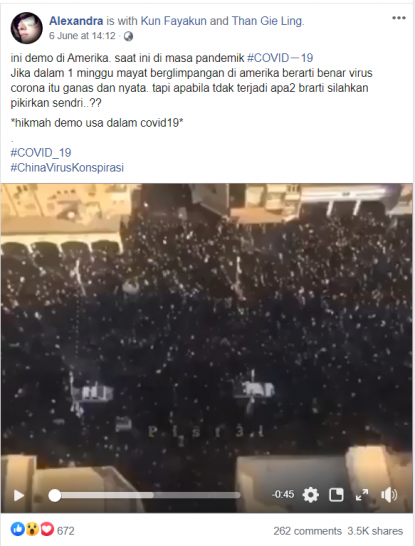Click the blue Like reaction icon
Viewport: 415px width, 546px height.
pyautogui.click(x=17, y=529)
